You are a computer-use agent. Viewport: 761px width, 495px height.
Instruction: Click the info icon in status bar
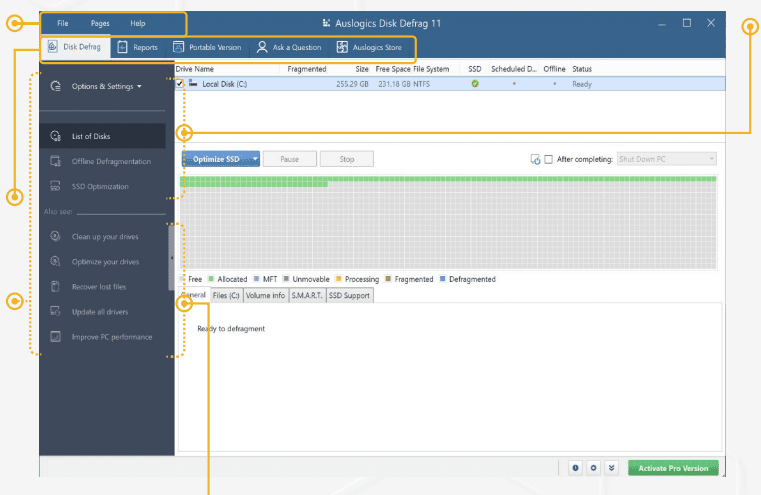click(575, 468)
